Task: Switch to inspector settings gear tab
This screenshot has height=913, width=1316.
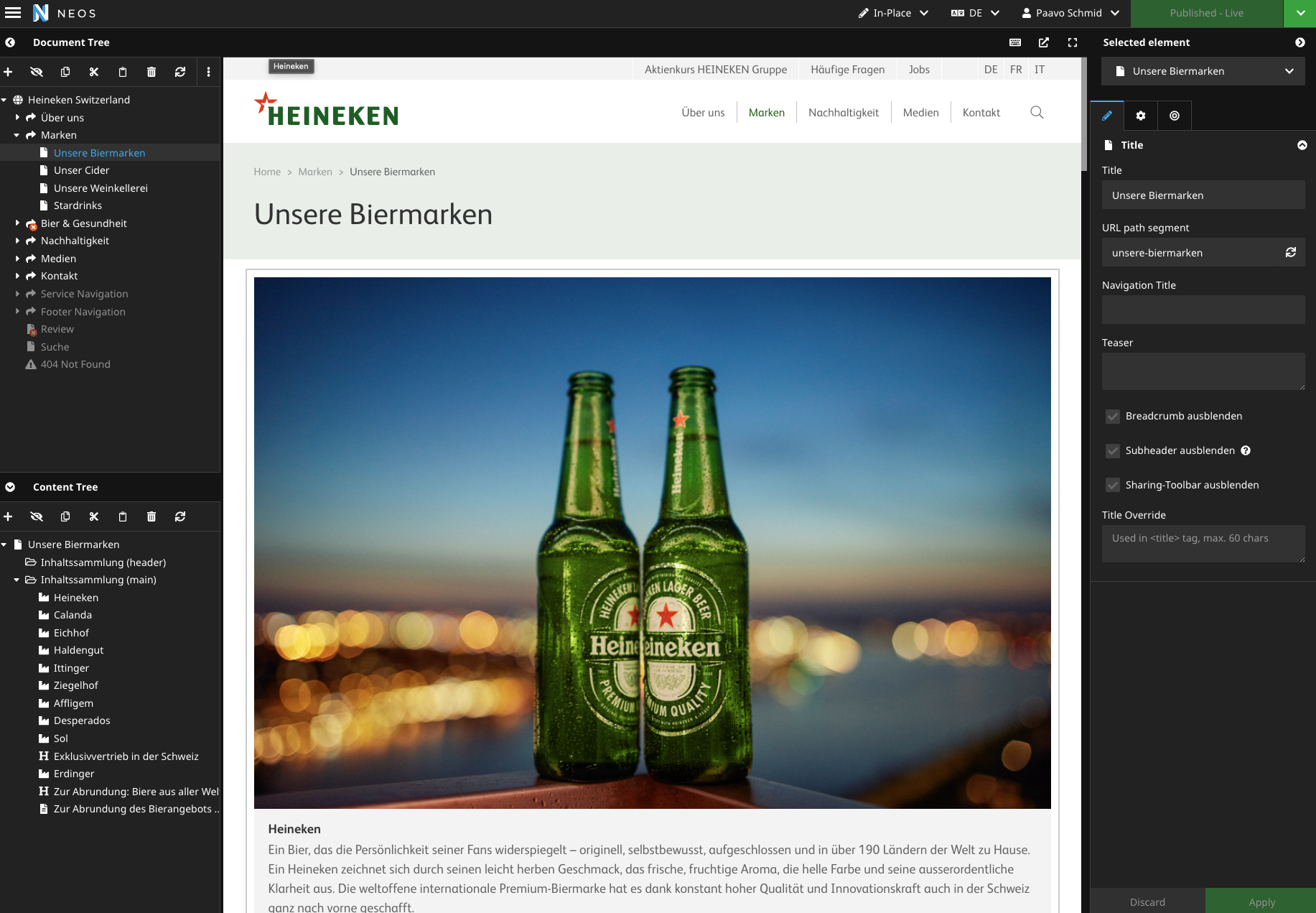Action: tap(1141, 116)
